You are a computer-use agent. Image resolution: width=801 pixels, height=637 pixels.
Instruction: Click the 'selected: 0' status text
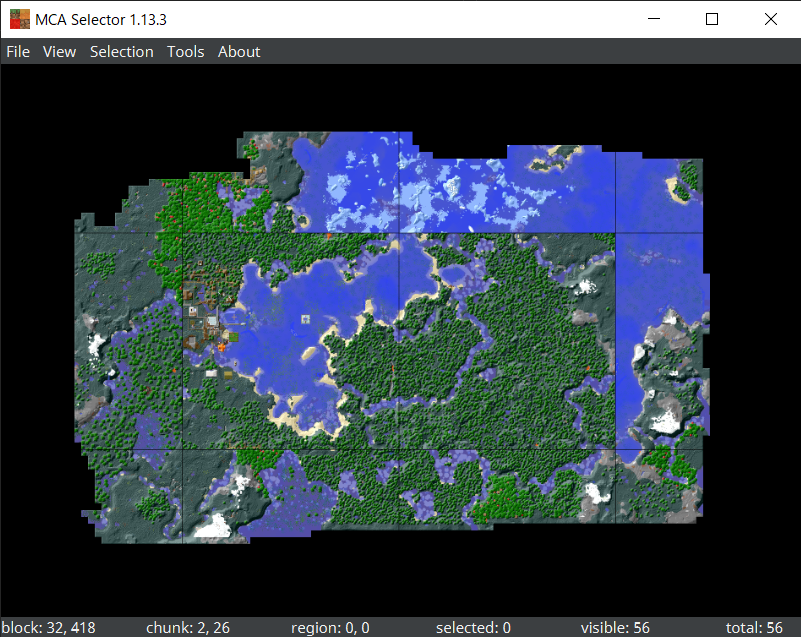pyautogui.click(x=473, y=627)
